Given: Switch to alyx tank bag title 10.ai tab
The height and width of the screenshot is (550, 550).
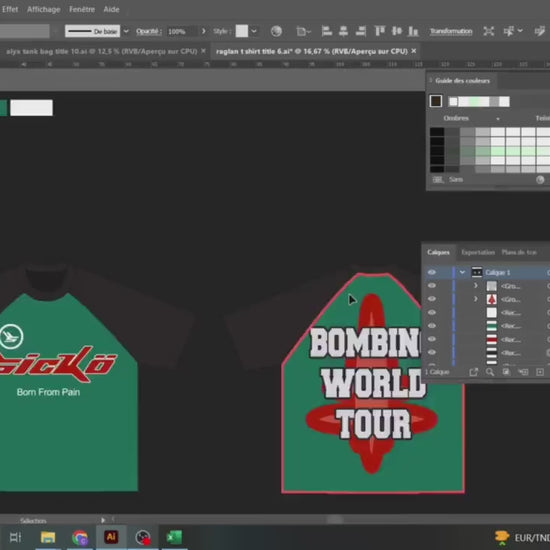Looking at the screenshot, I should tap(101, 51).
